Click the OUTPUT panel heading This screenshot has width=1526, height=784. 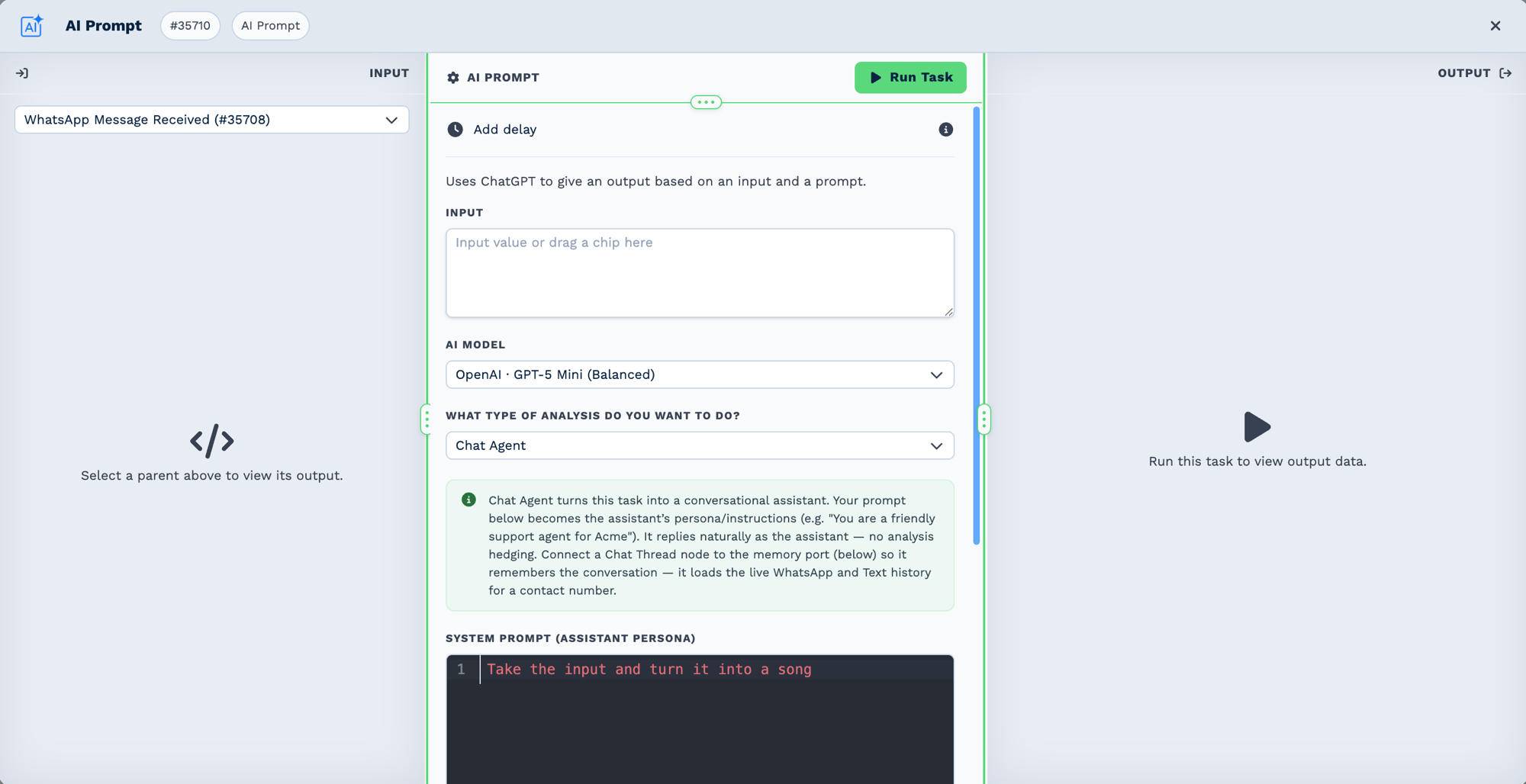(1463, 73)
